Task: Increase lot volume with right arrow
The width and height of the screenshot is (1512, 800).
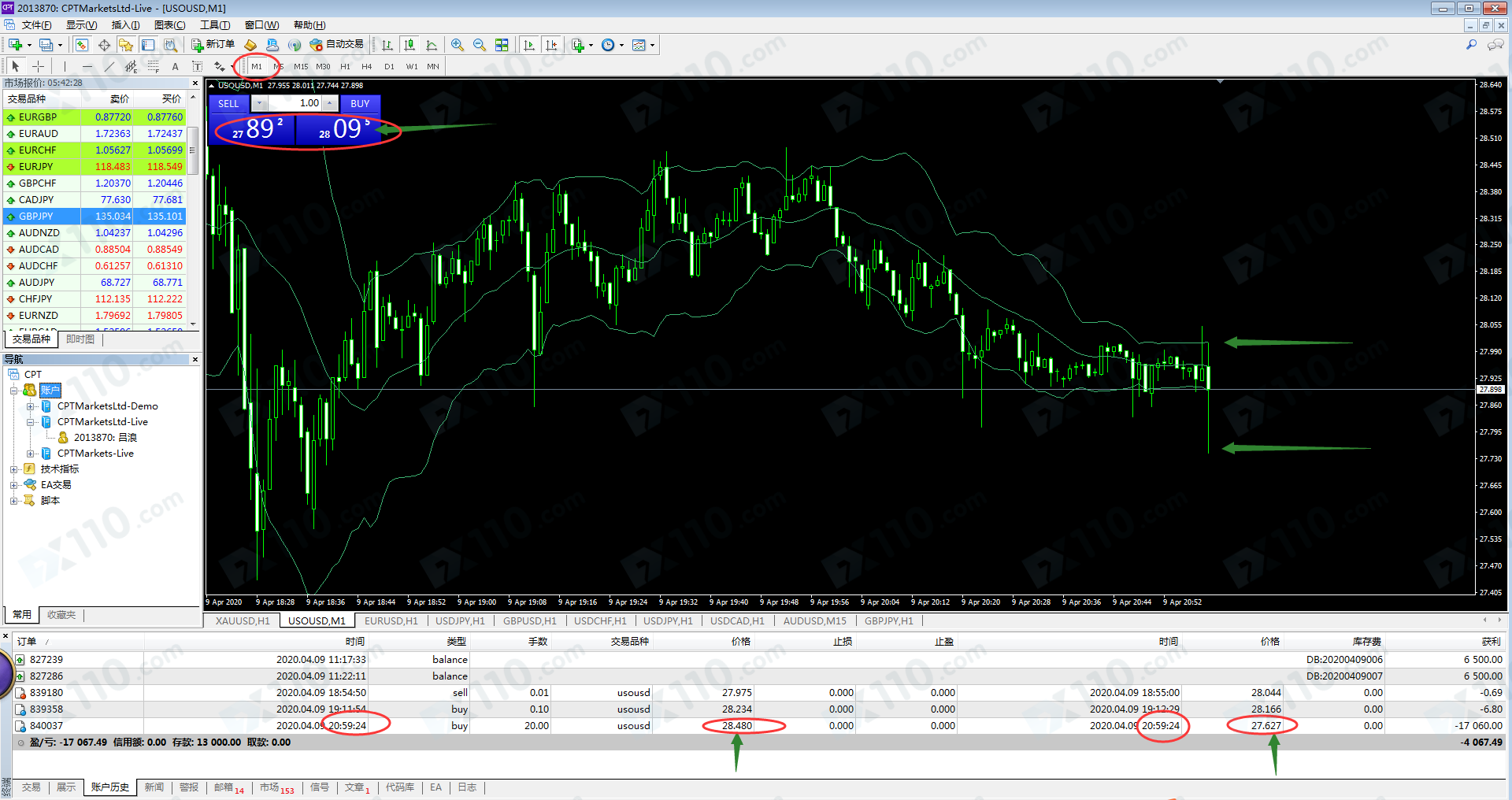Action: pyautogui.click(x=331, y=103)
